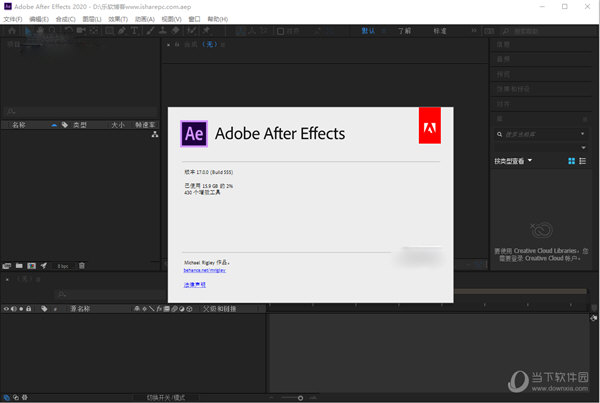
Task: Click the search help magnifier icon
Action: (506, 31)
